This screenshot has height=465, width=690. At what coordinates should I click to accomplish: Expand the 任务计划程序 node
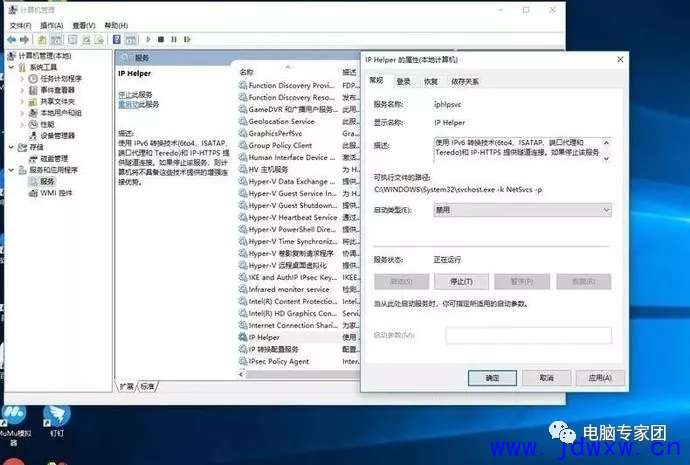pos(22,79)
